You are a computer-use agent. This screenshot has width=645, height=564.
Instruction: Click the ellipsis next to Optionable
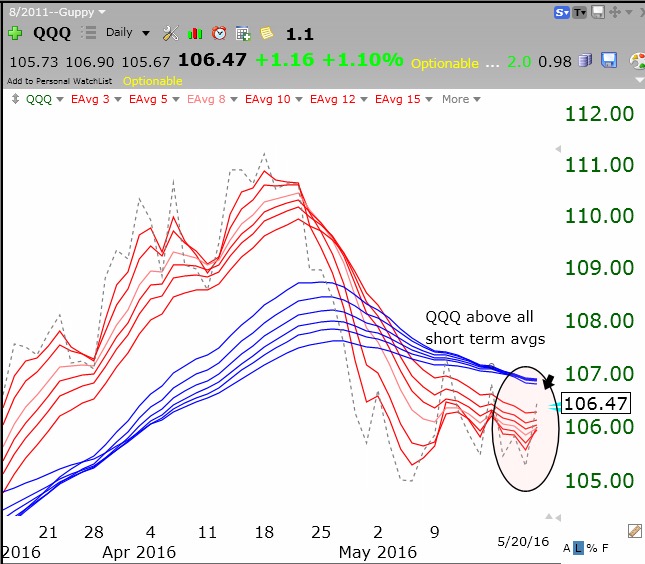492,65
